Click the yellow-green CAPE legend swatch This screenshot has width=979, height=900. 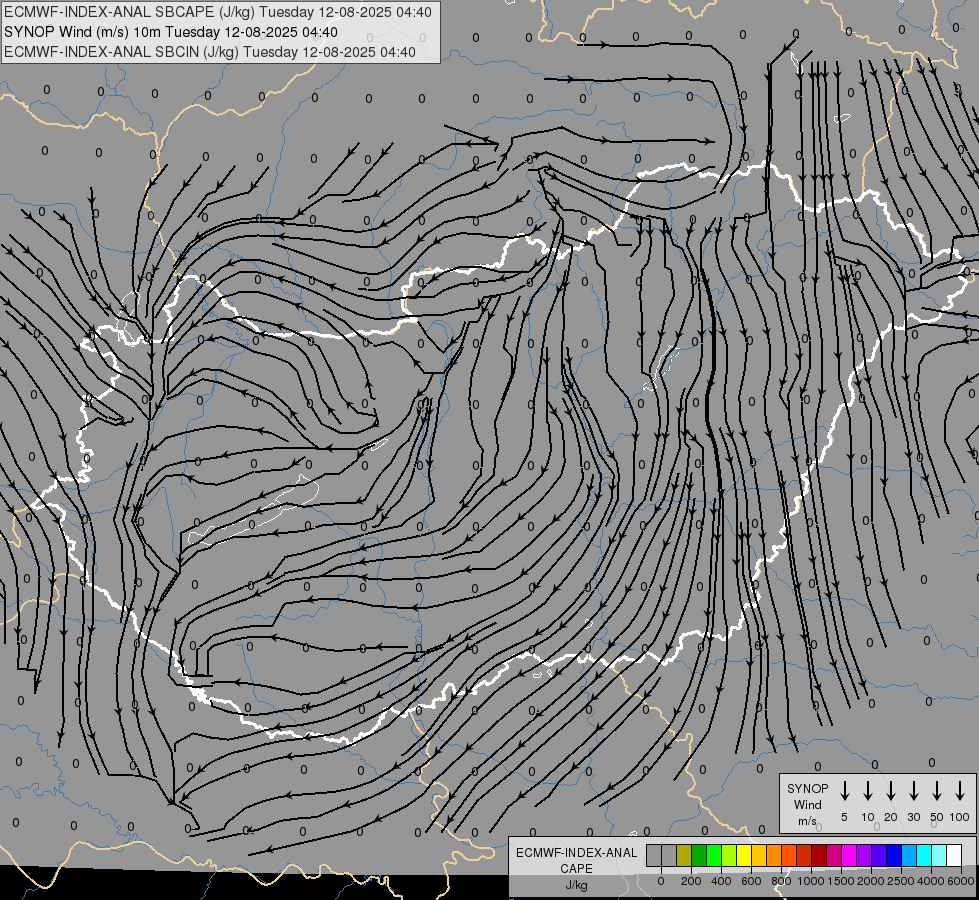point(729,855)
